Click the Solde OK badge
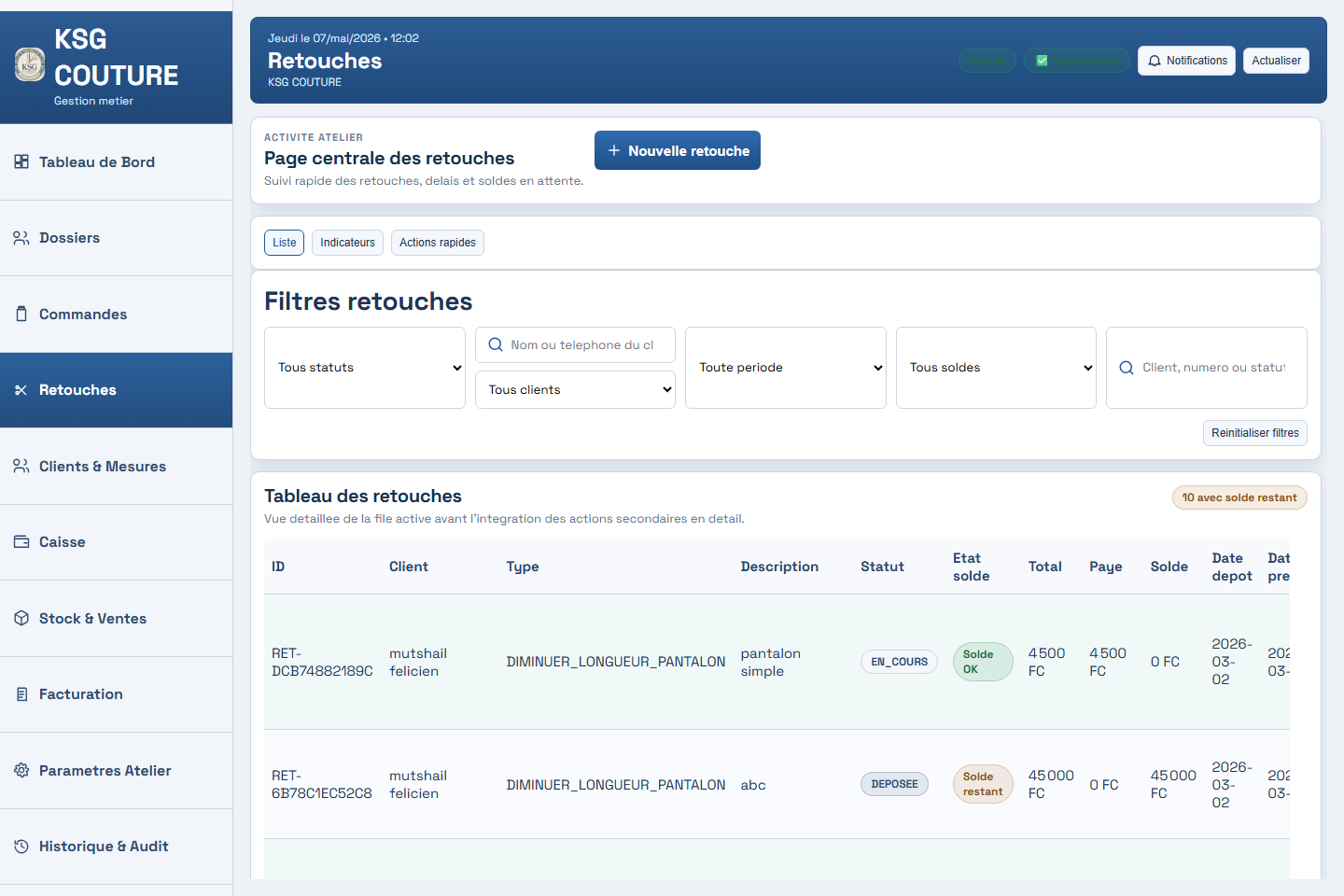The width and height of the screenshot is (1344, 896). (x=983, y=662)
